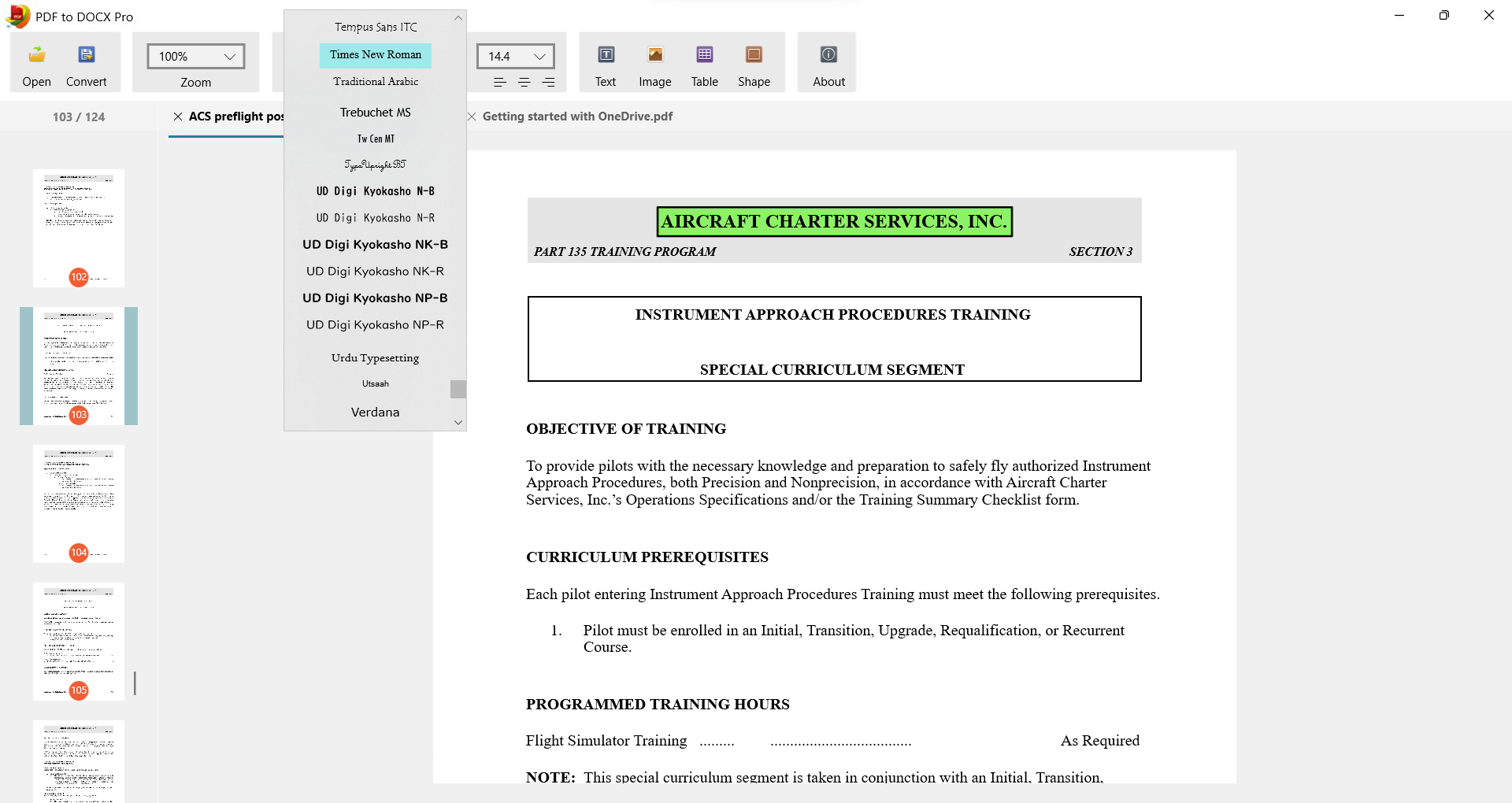The image size is (1512, 803).
Task: Insert an Image
Action: pos(654,63)
